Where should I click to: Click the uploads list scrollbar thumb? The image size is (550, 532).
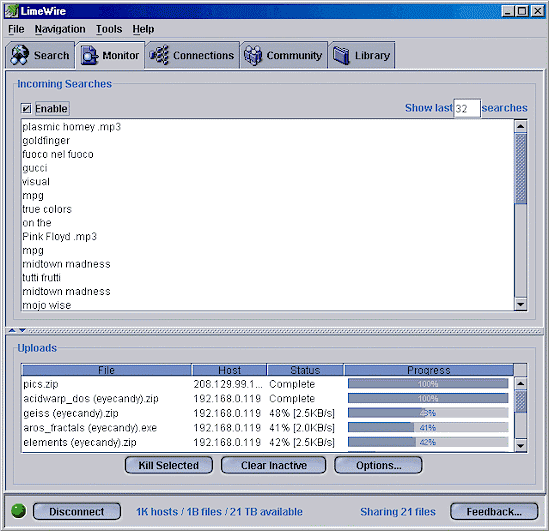521,402
